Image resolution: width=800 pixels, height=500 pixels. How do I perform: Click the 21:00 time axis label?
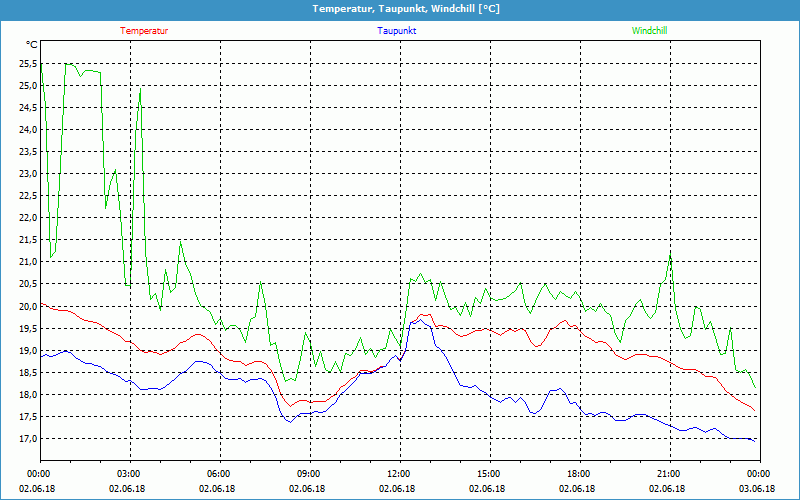[670, 474]
